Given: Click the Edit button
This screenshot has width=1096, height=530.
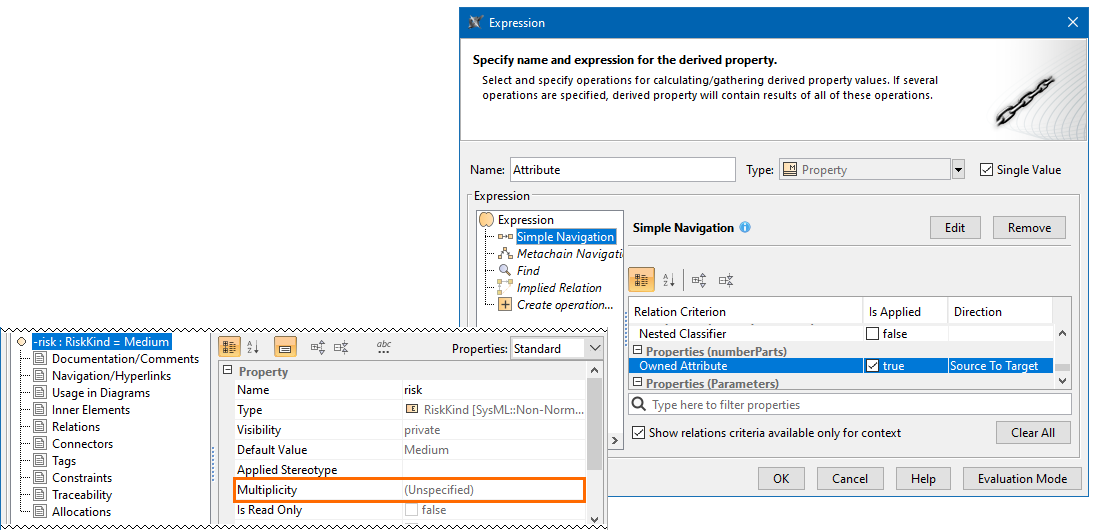Looking at the screenshot, I should coord(955,227).
